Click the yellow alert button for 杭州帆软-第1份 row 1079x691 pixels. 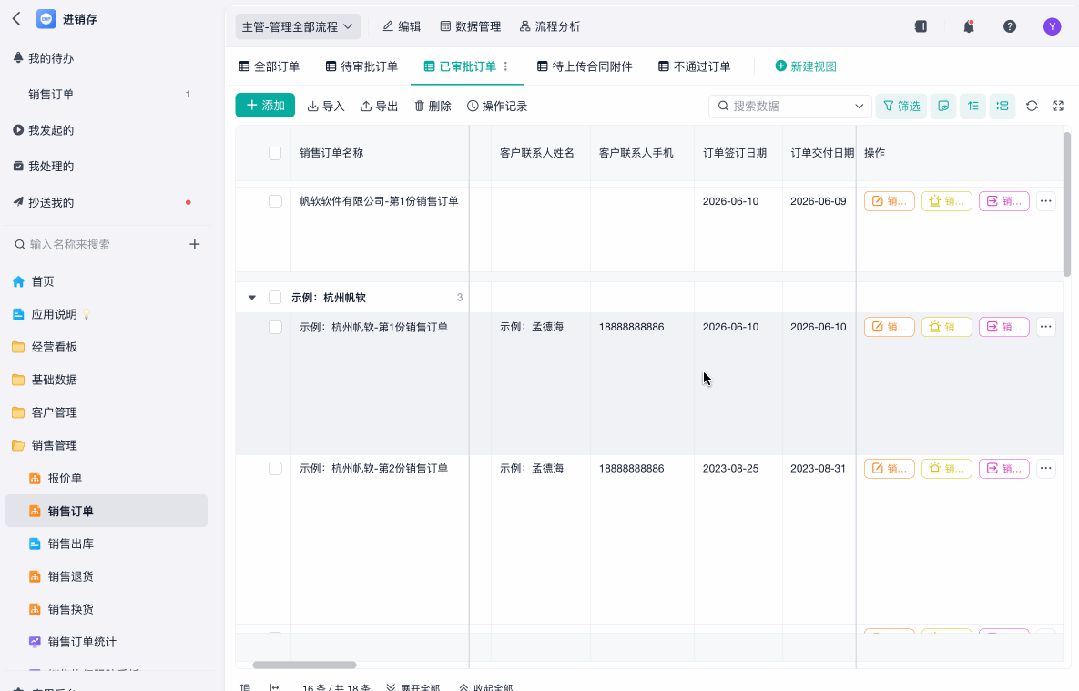[x=946, y=326]
